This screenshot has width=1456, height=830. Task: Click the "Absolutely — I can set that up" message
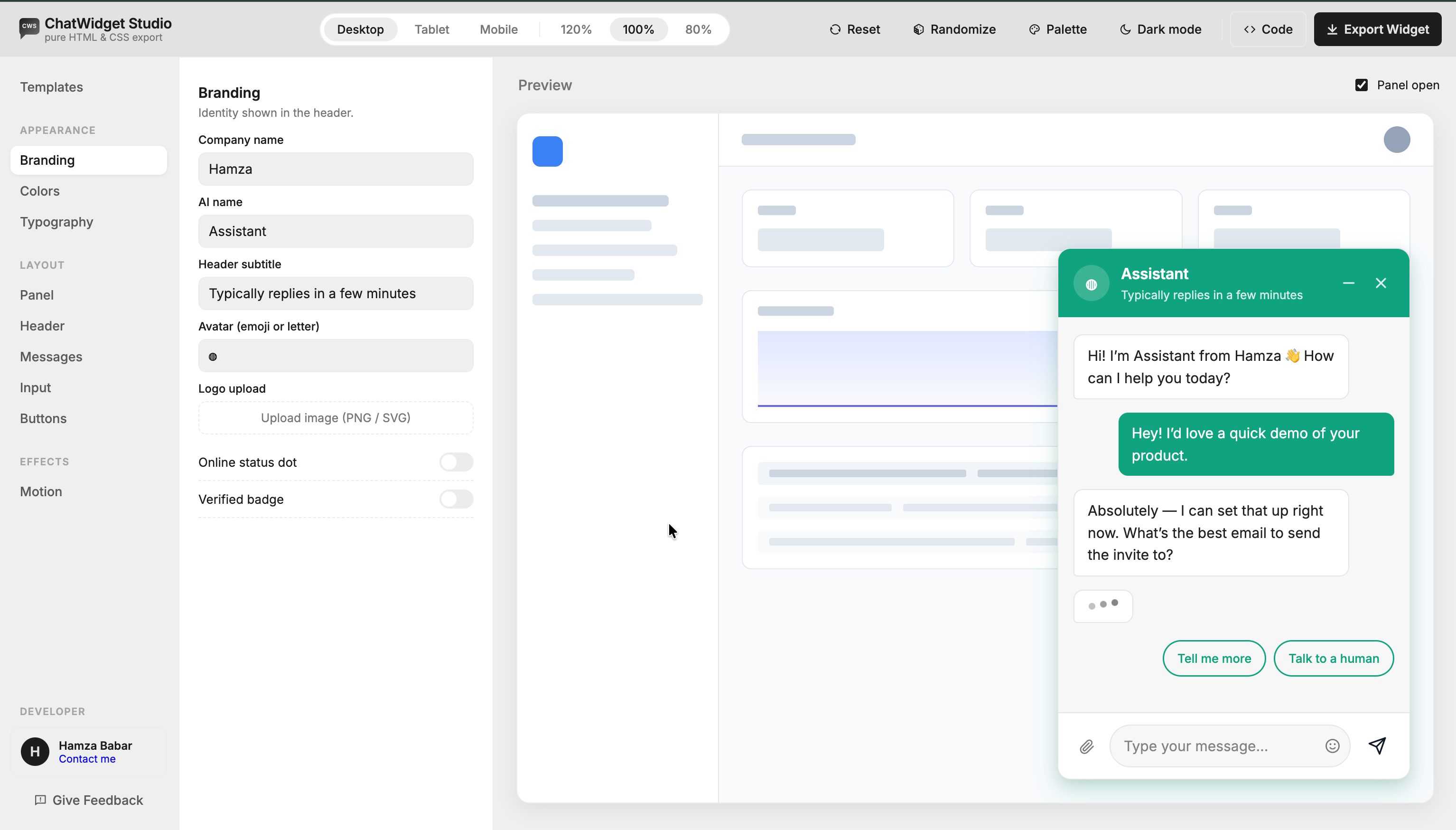click(1211, 532)
